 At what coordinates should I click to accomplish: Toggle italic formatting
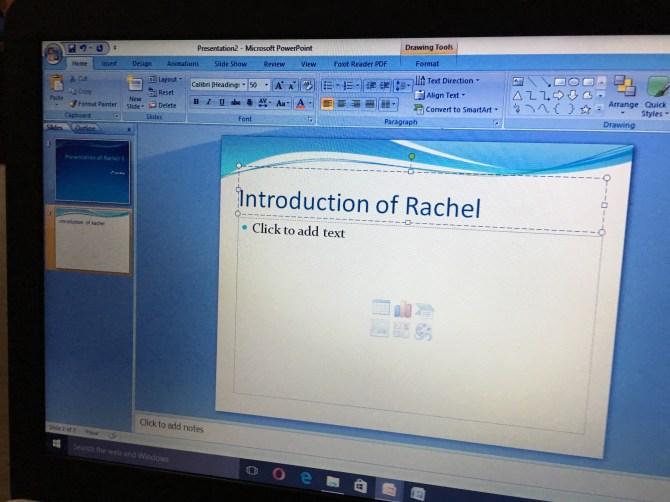point(208,103)
